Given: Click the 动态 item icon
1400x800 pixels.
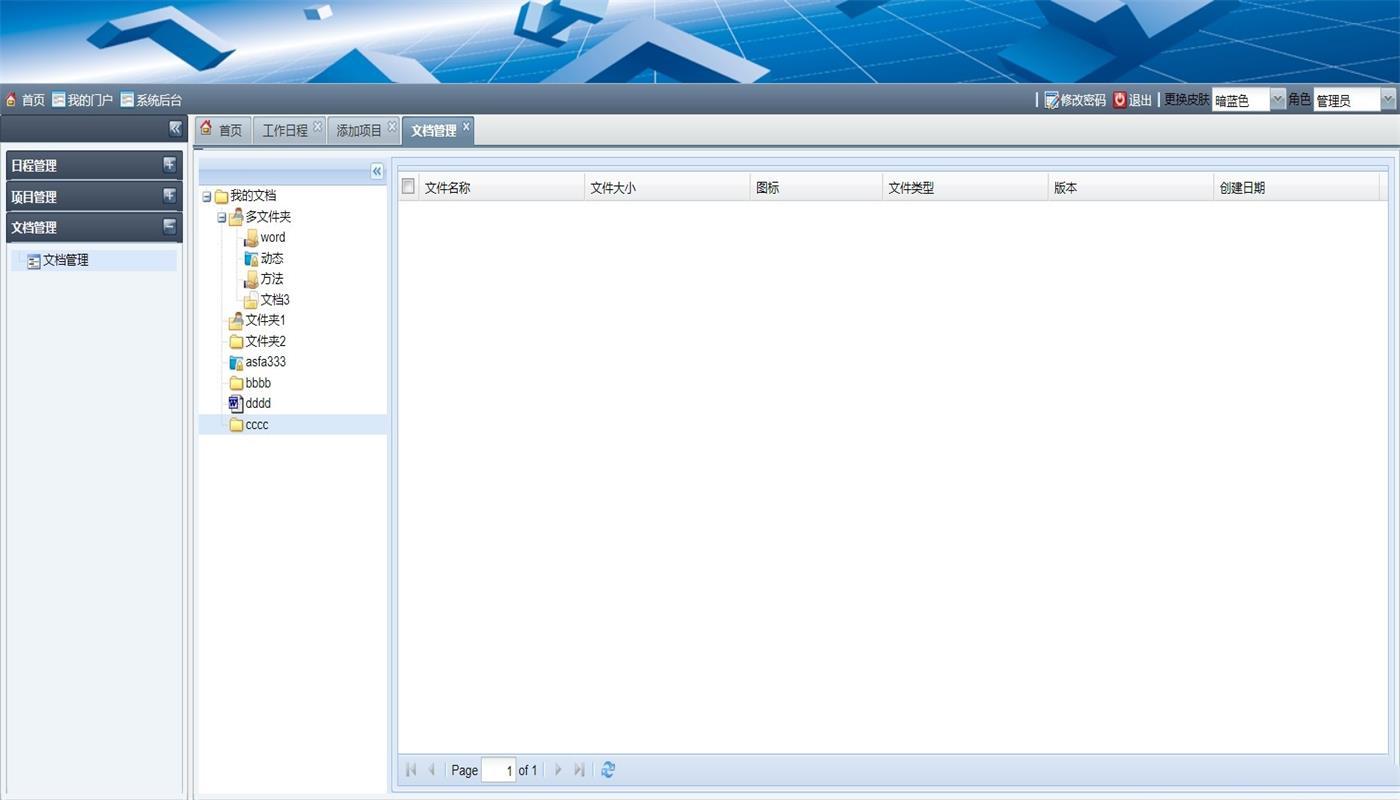Looking at the screenshot, I should pyautogui.click(x=251, y=259).
